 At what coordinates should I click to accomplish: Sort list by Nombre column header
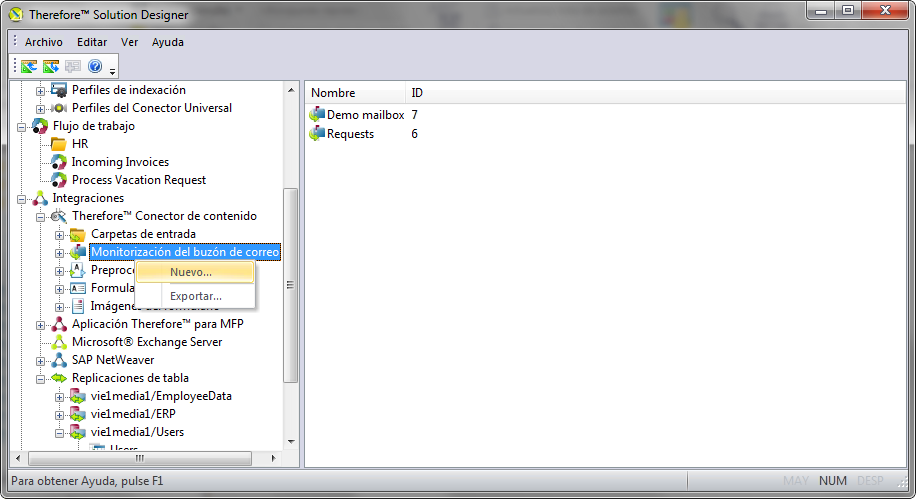click(x=356, y=93)
